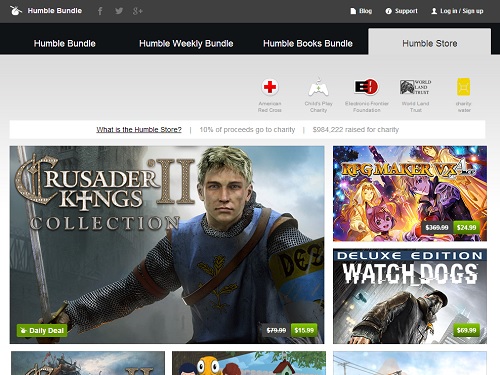Open the Google Plus social icon
Screen dimensions: 500x375
[138, 11]
